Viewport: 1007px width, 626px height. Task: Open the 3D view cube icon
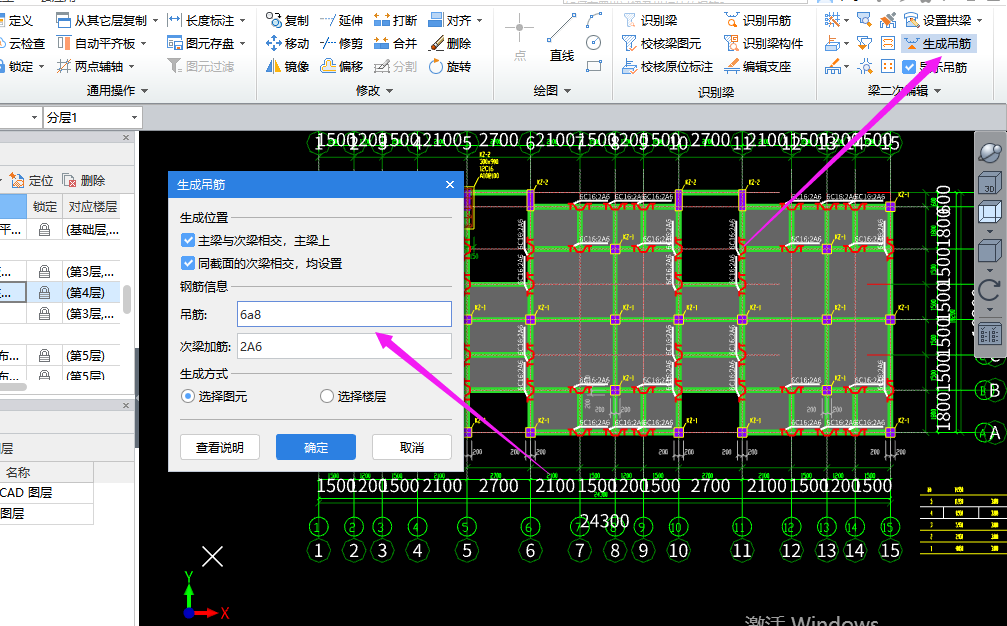point(990,182)
